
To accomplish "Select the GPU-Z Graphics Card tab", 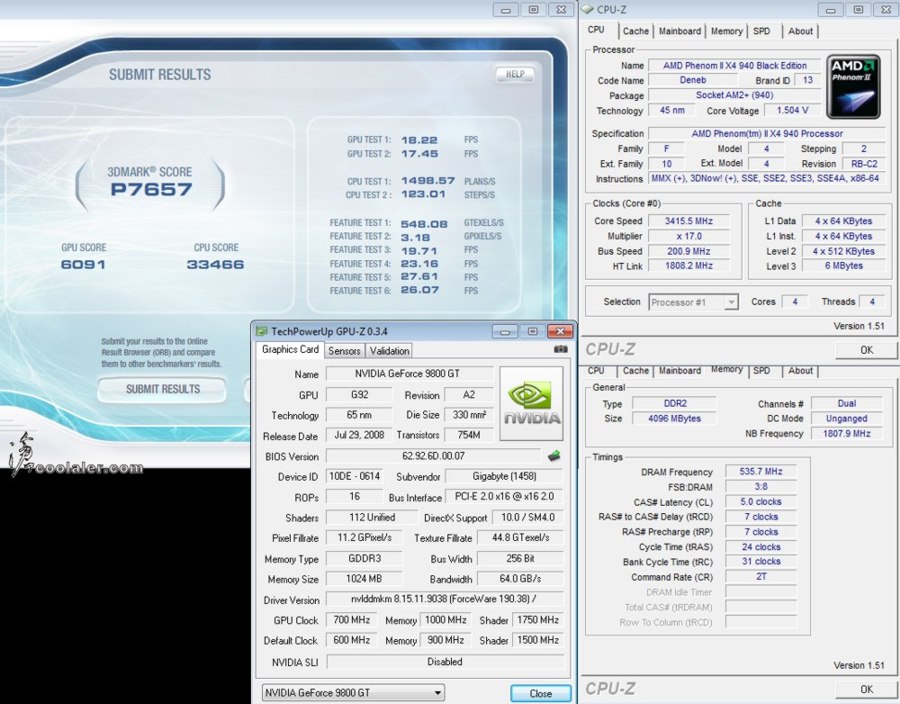I will coord(290,349).
